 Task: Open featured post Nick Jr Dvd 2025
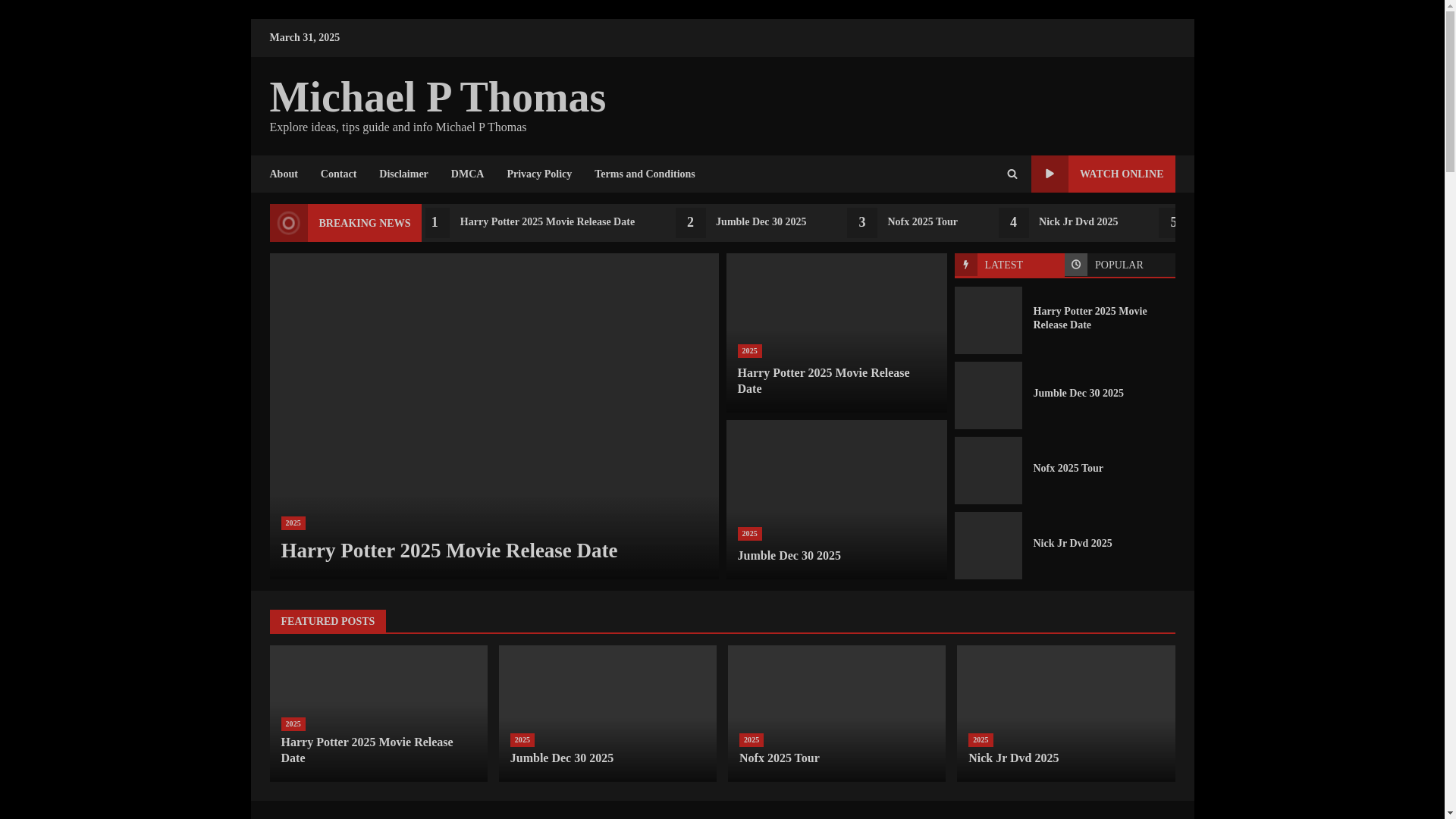coord(1013,758)
